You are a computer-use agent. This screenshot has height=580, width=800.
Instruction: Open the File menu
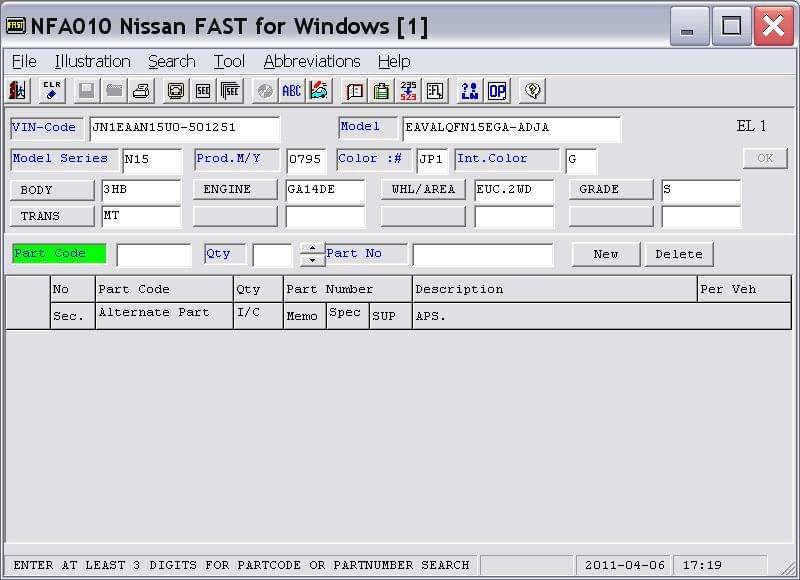[24, 61]
